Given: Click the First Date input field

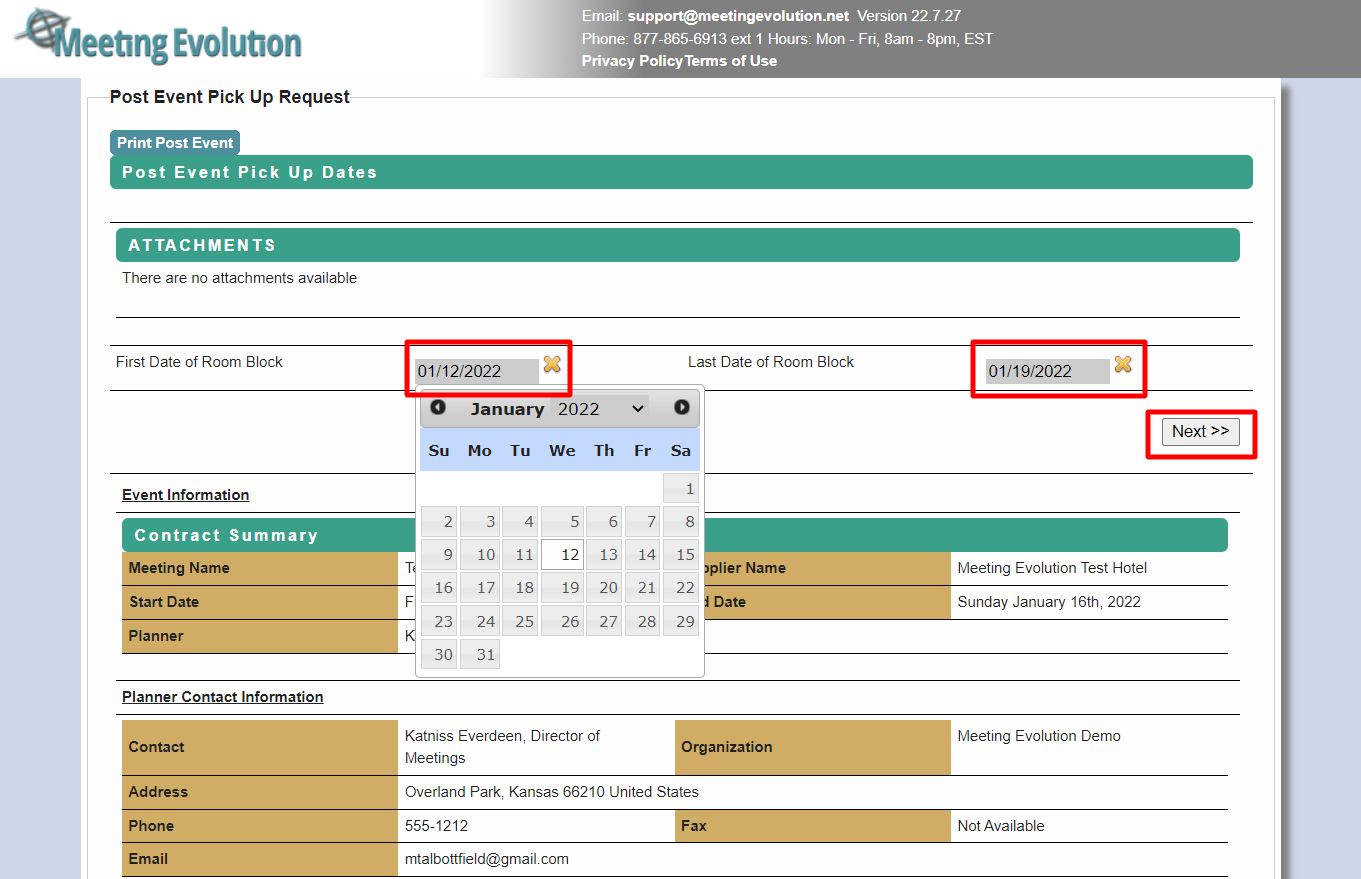Looking at the screenshot, I should pos(476,371).
